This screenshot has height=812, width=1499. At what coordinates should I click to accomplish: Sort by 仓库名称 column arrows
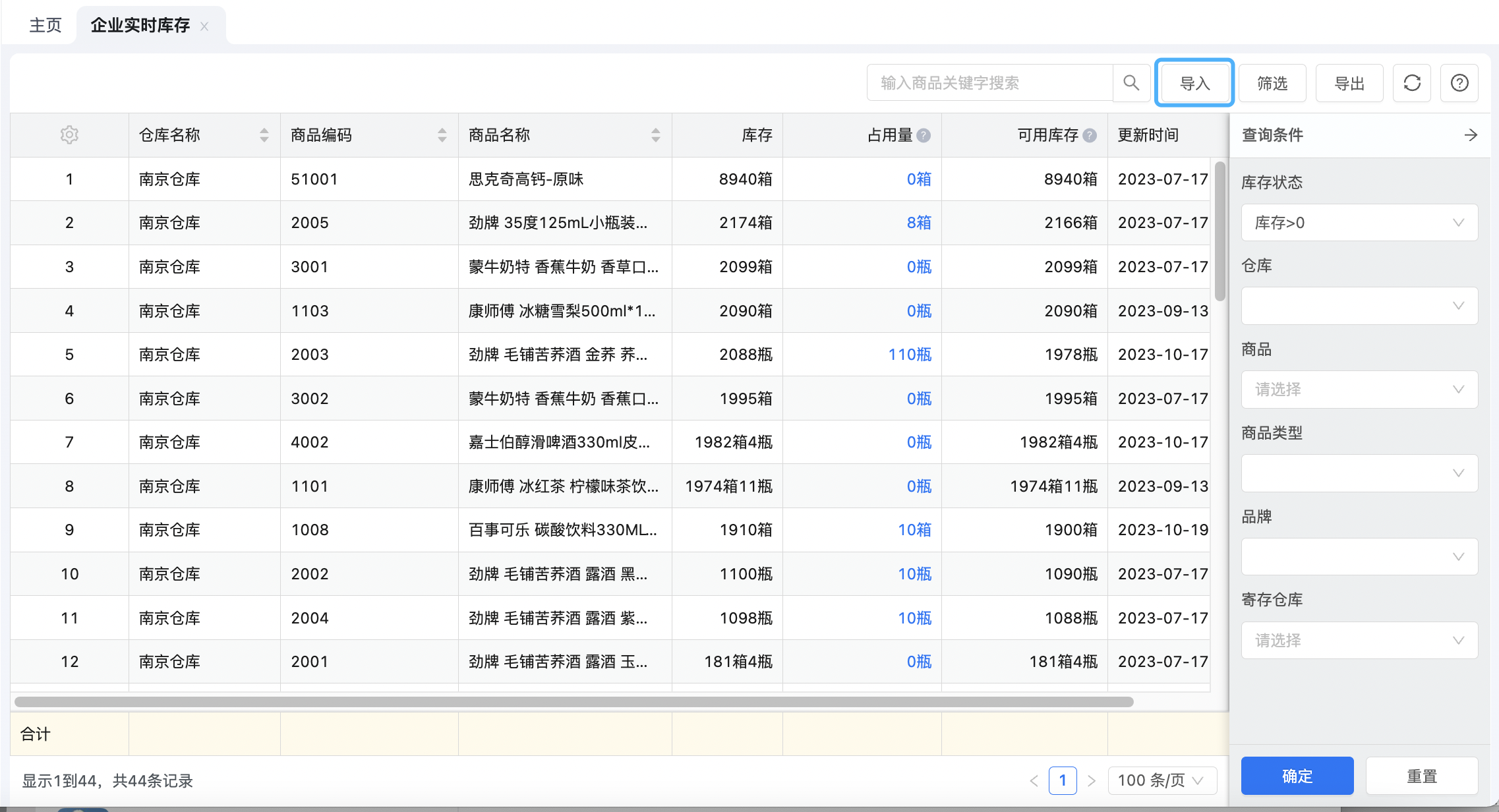coord(264,135)
